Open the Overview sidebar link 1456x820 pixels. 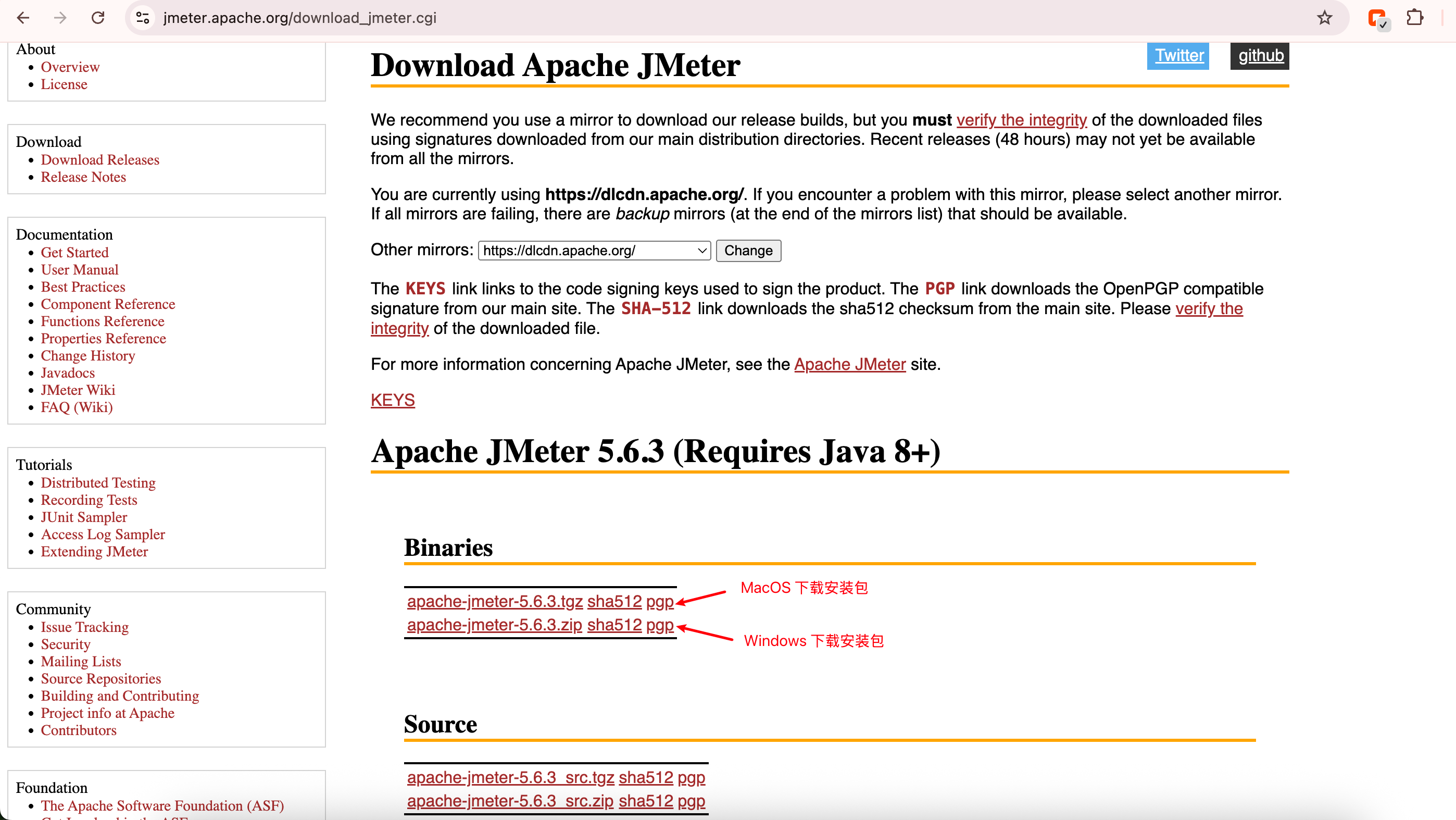tap(70, 67)
